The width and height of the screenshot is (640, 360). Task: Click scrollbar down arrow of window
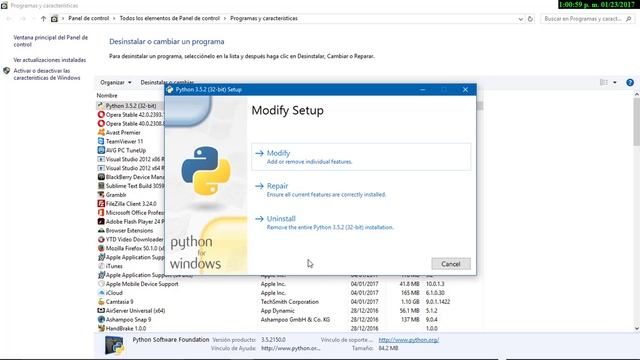[636, 329]
